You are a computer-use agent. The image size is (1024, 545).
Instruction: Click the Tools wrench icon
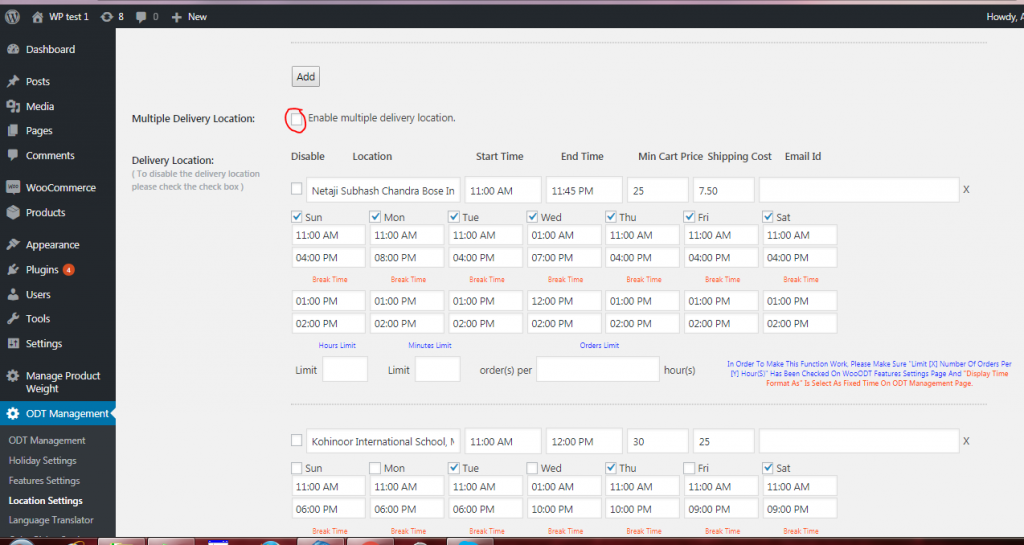point(13,319)
